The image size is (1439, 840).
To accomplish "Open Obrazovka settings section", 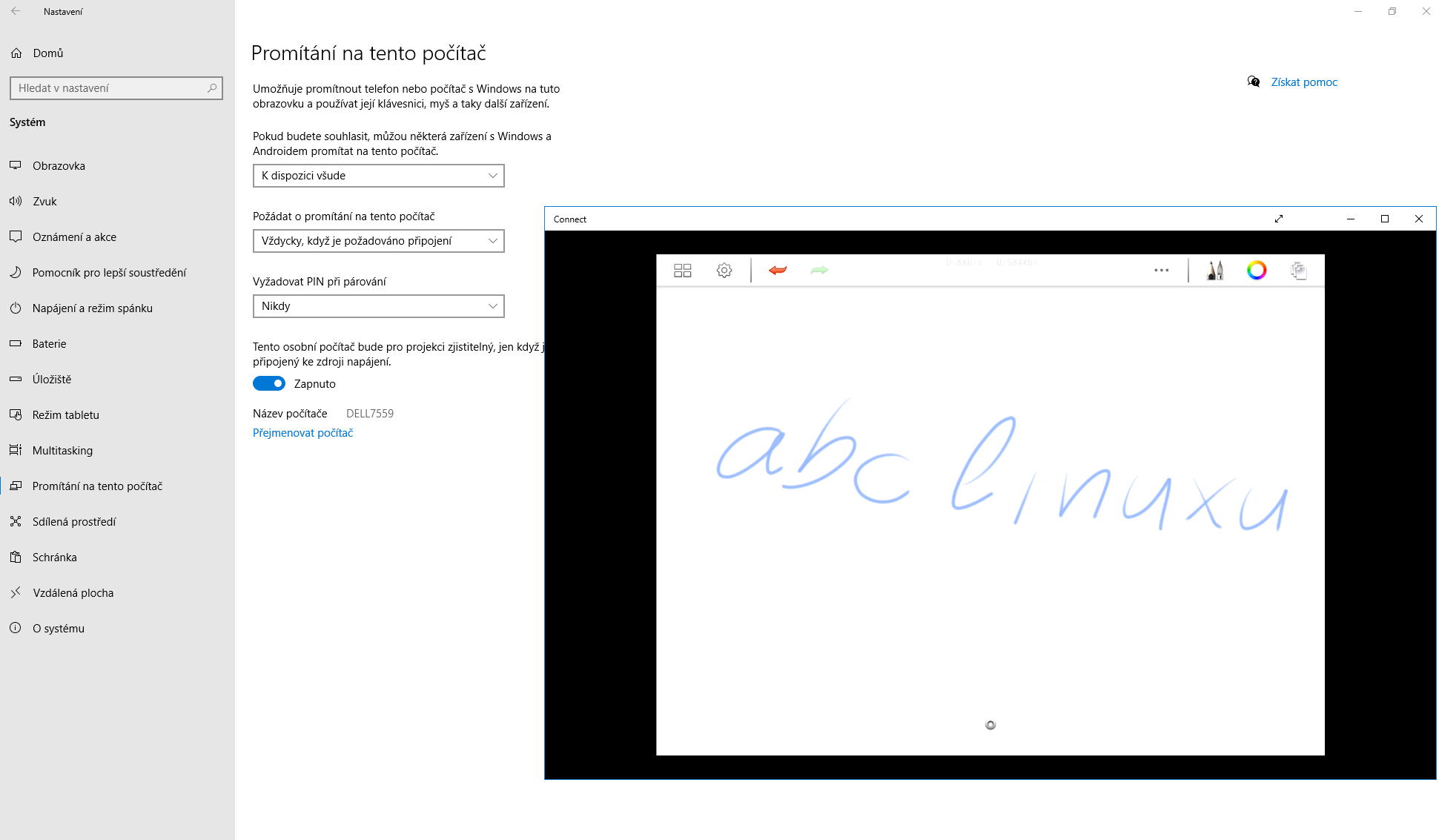I will [x=59, y=165].
